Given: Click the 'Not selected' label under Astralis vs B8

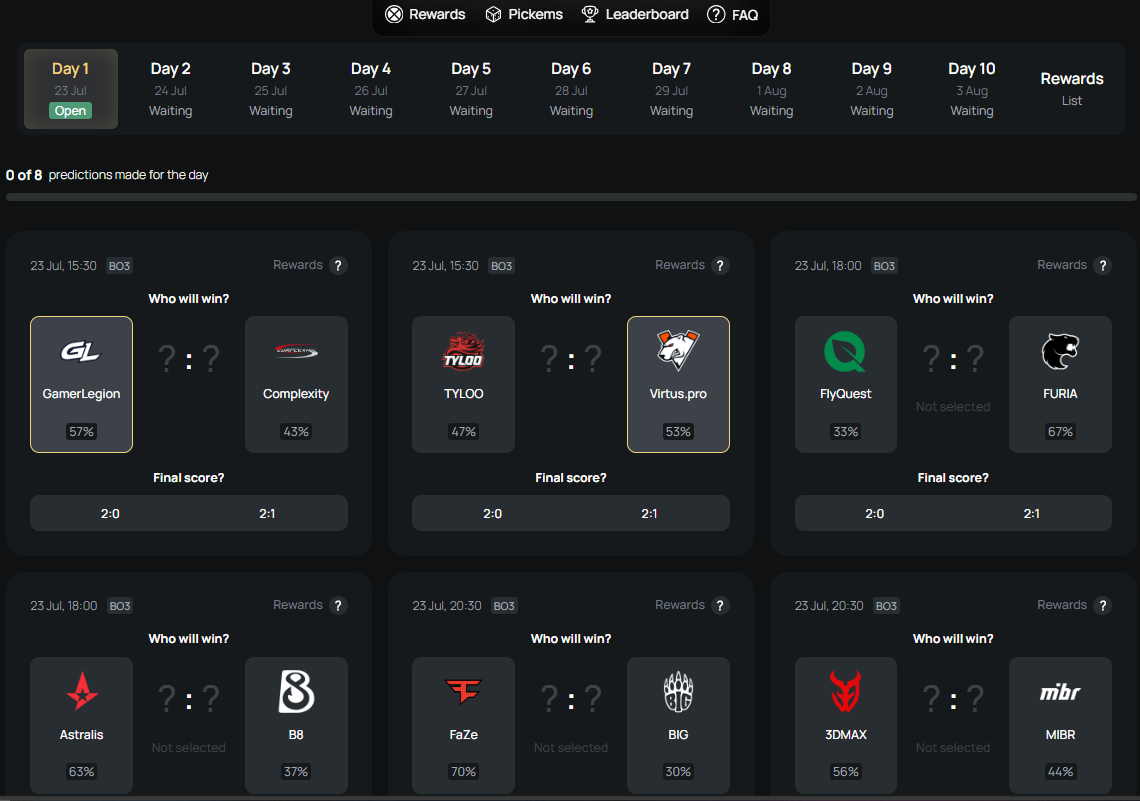Looking at the screenshot, I should point(188,747).
